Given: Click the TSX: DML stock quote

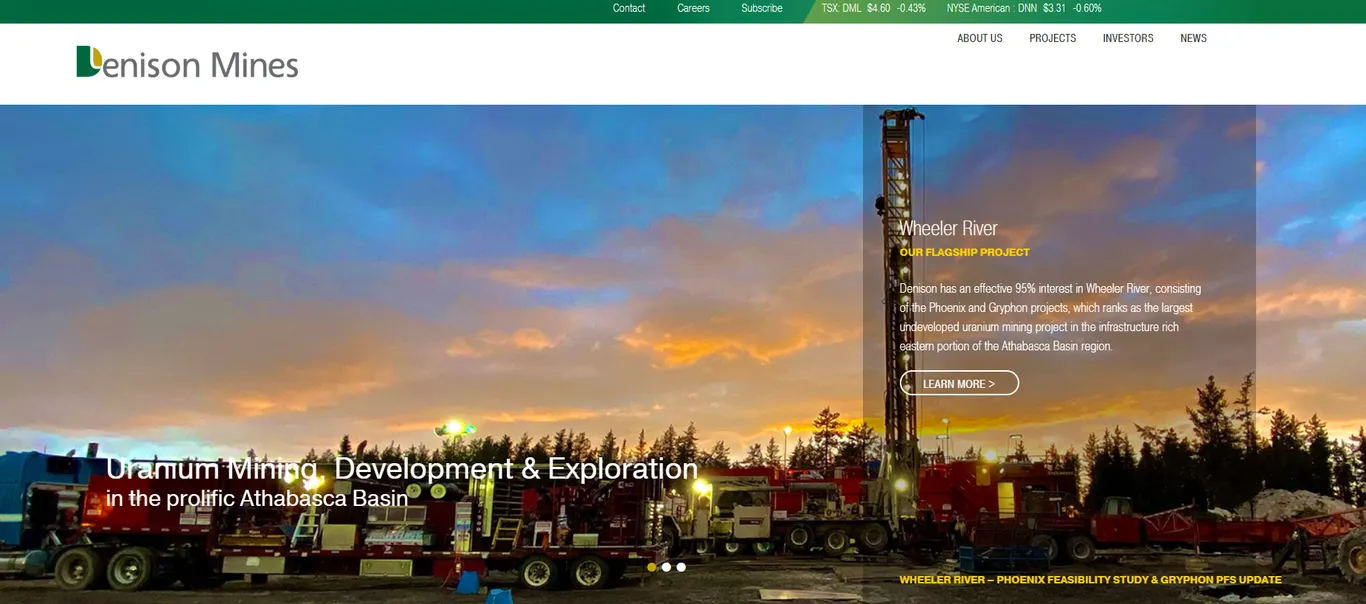Looking at the screenshot, I should click(873, 8).
